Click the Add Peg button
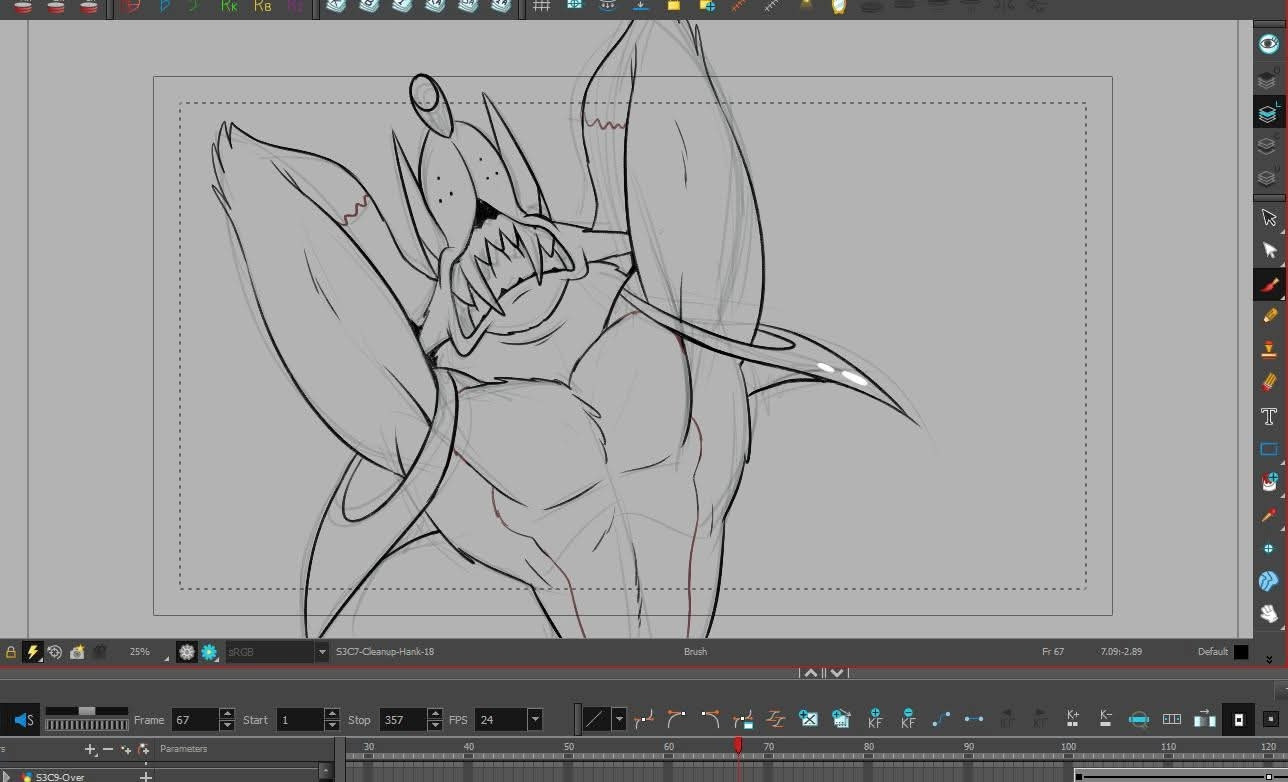 pyautogui.click(x=144, y=749)
